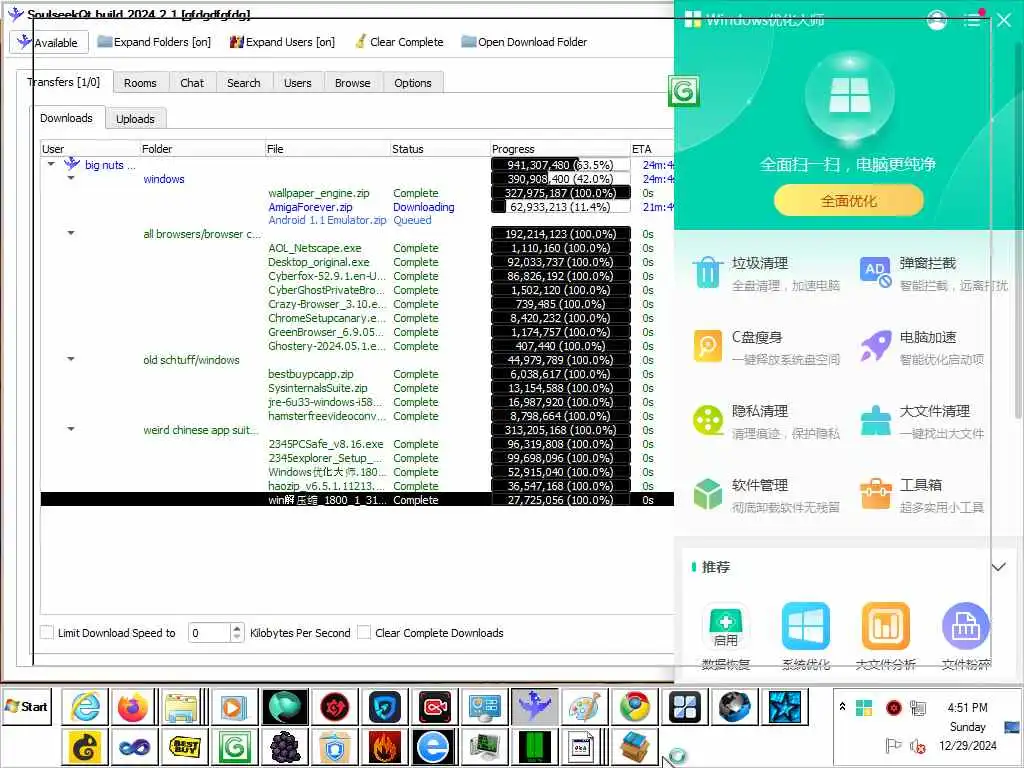Collapse old schtuff/windows folder node
Viewport: 1024px width, 768px height.
(71, 359)
